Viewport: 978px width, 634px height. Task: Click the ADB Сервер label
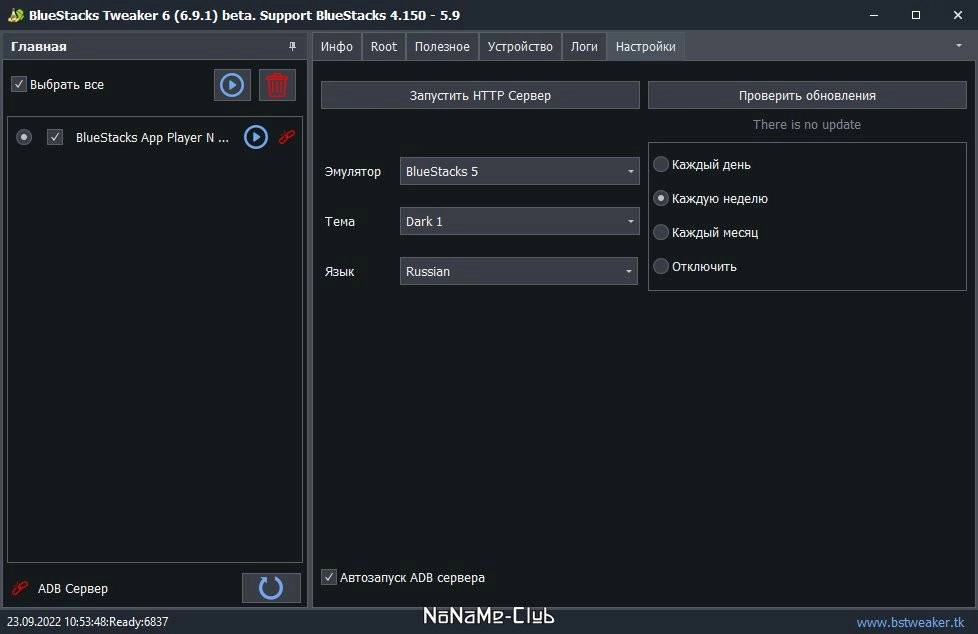73,588
